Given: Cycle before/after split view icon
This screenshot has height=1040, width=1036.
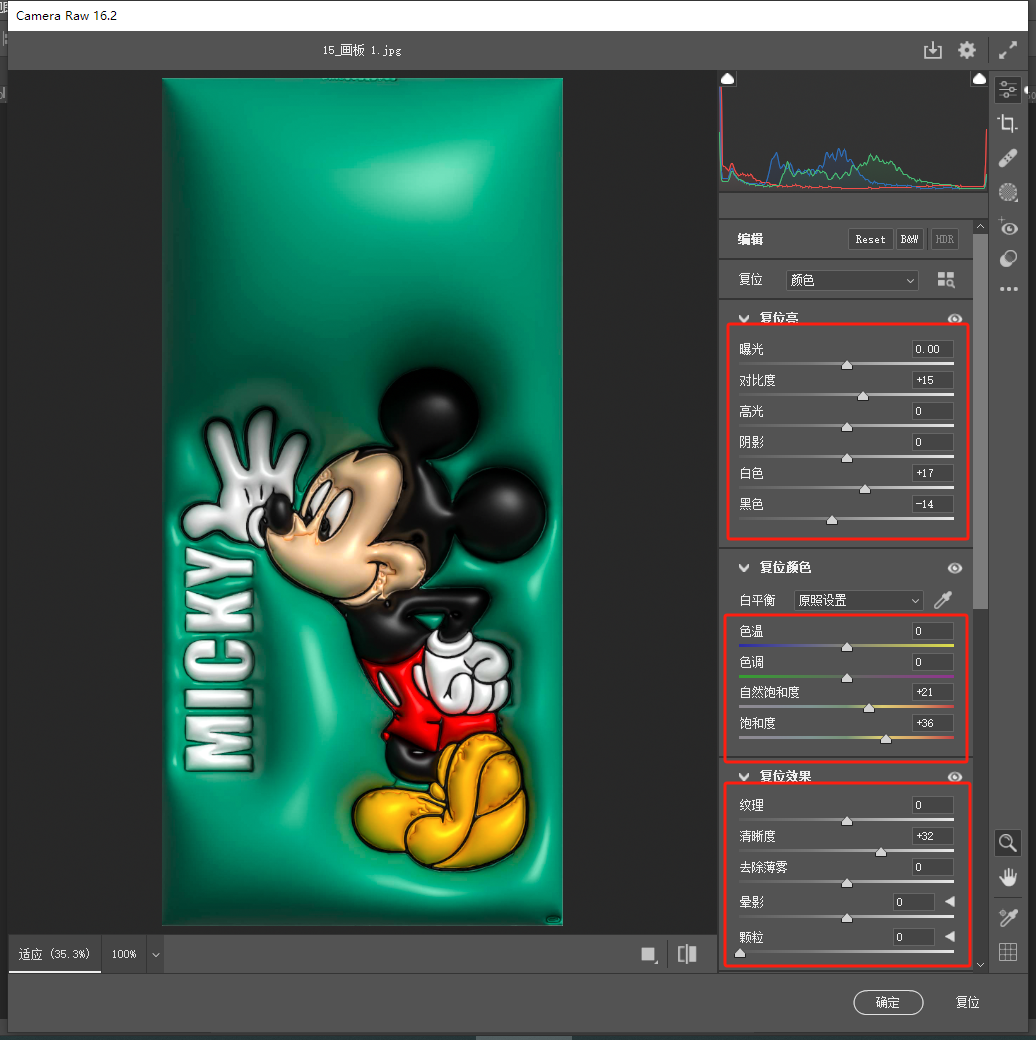Looking at the screenshot, I should (x=687, y=954).
